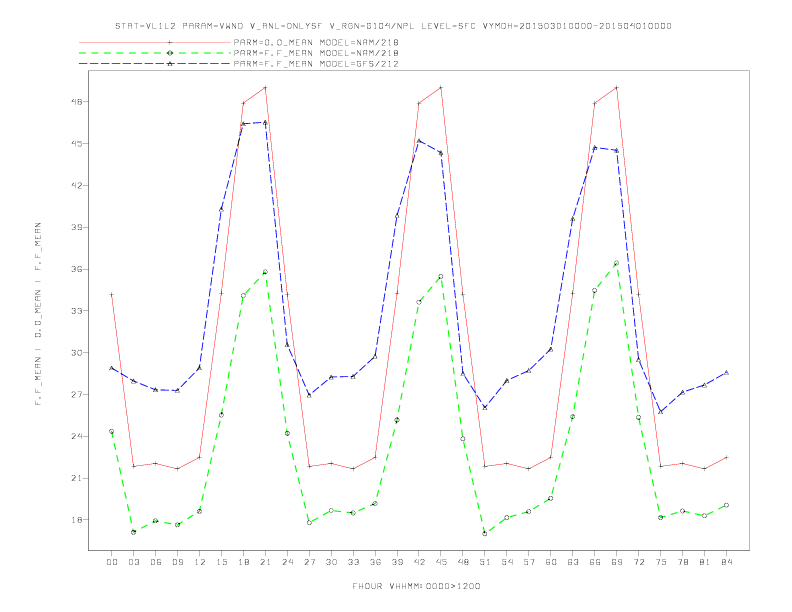Select legend entry PARM=F.F_MEAN MODEL=NAM/218
The image size is (792, 612).
316,53
